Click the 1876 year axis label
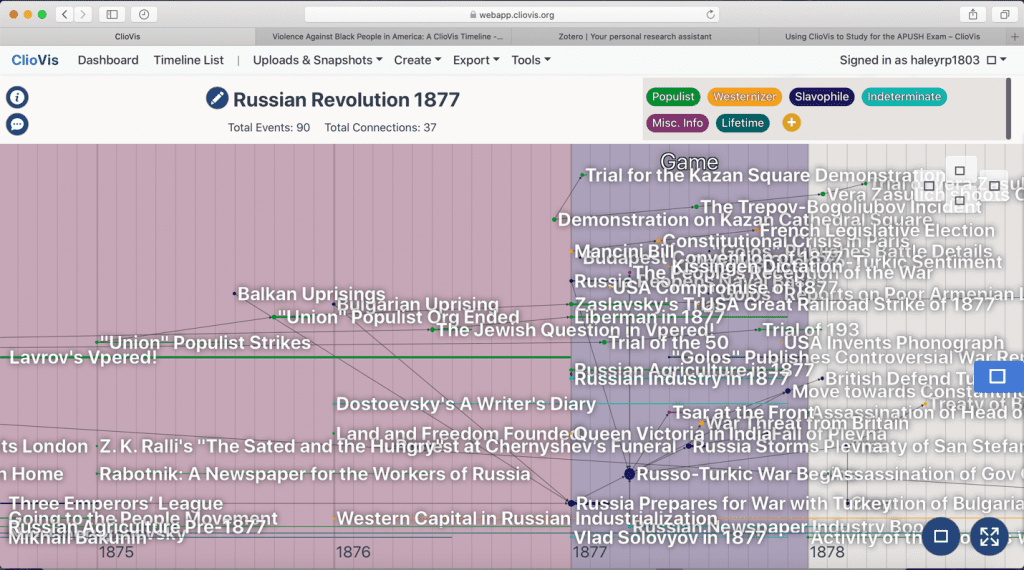 (353, 552)
